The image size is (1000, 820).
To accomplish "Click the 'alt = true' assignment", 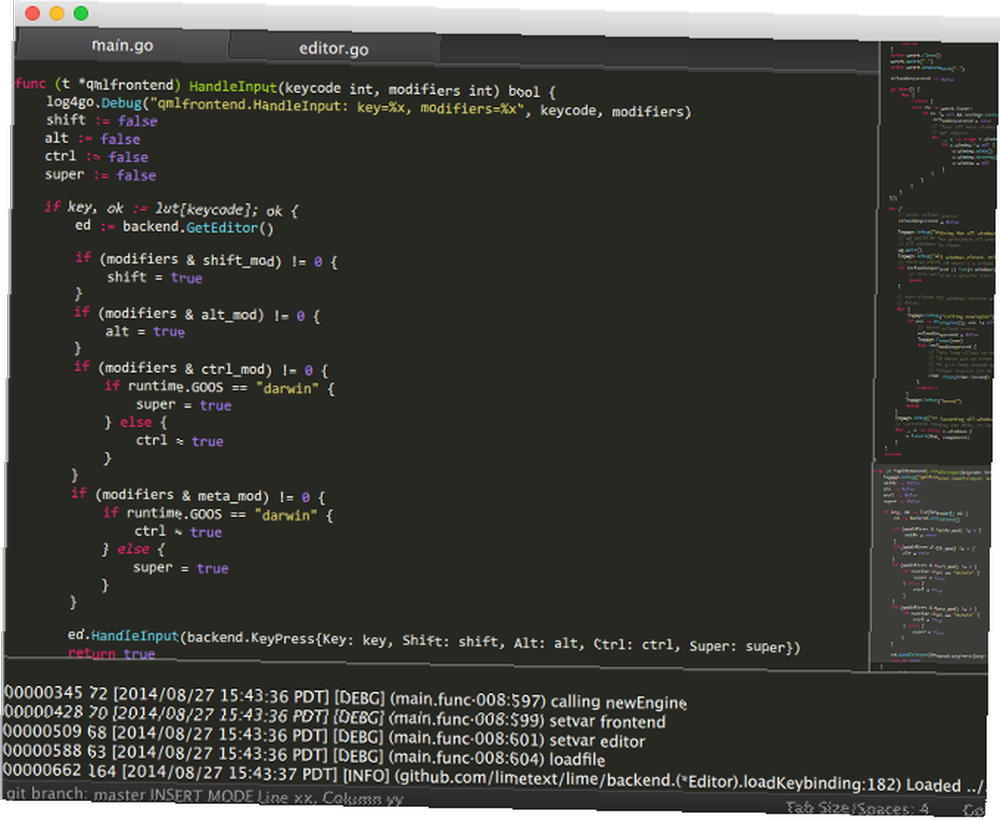I will 145,332.
